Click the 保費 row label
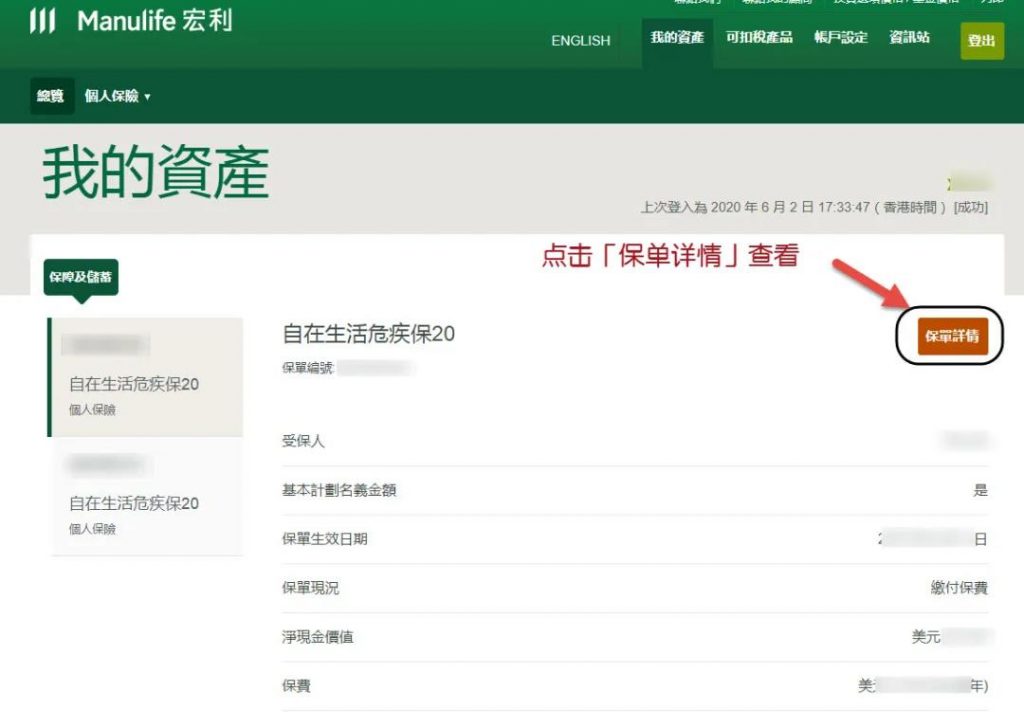Image resolution: width=1024 pixels, height=728 pixels. coord(296,686)
